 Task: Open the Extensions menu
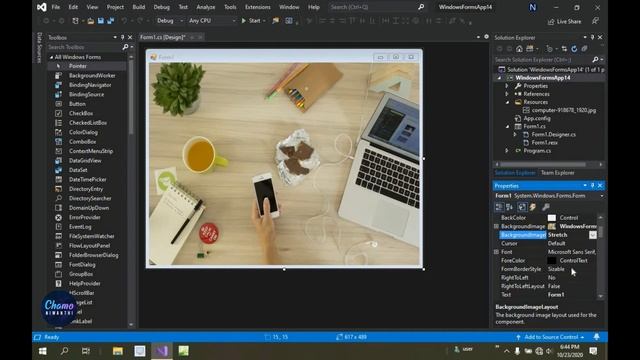pyautogui.click(x=258, y=7)
